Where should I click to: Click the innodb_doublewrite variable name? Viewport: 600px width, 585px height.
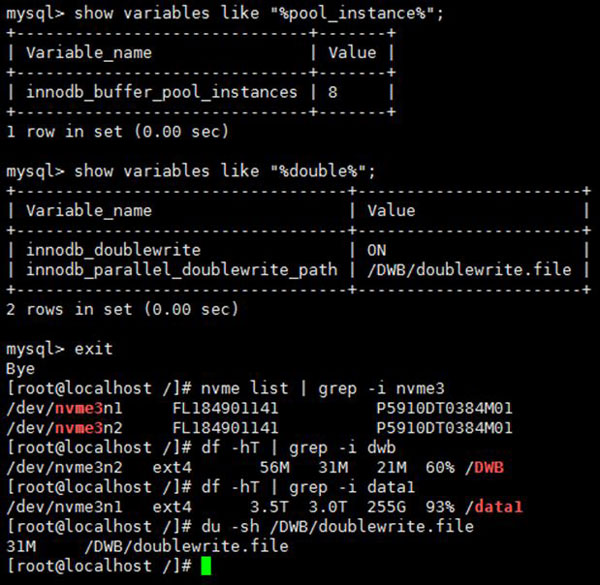point(113,250)
